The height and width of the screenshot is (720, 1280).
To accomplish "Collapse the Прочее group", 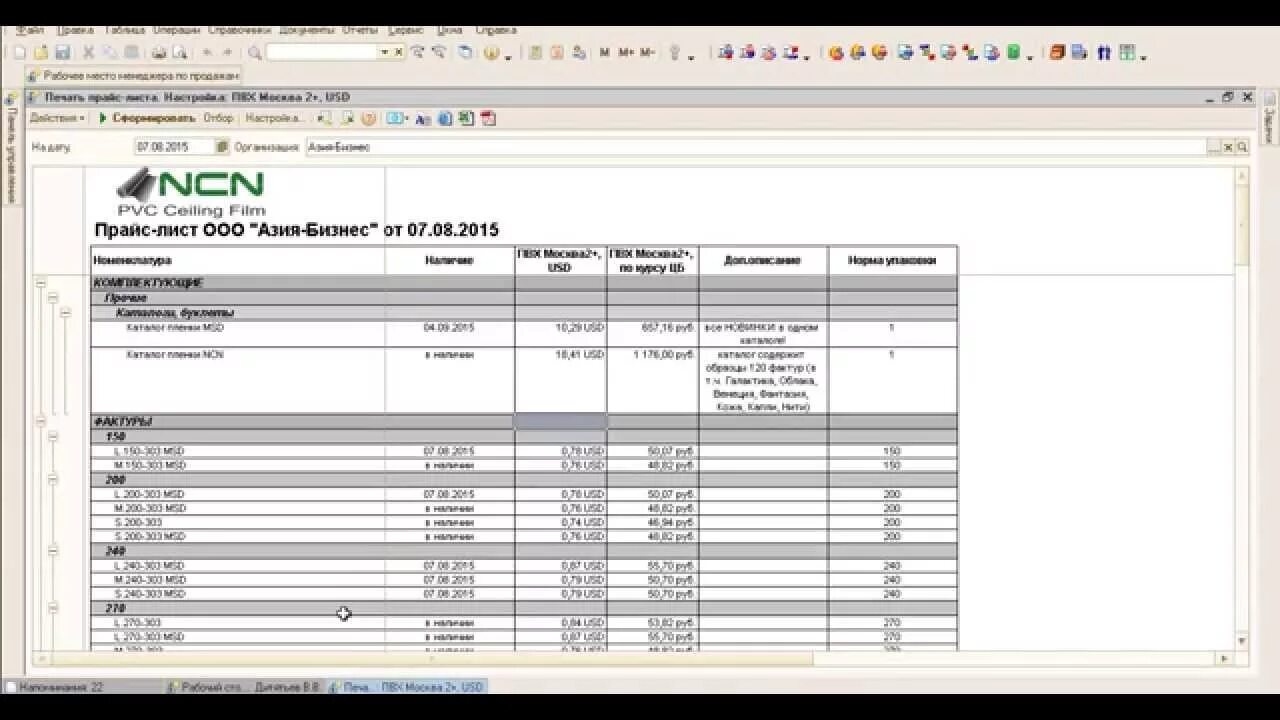I will (x=53, y=298).
